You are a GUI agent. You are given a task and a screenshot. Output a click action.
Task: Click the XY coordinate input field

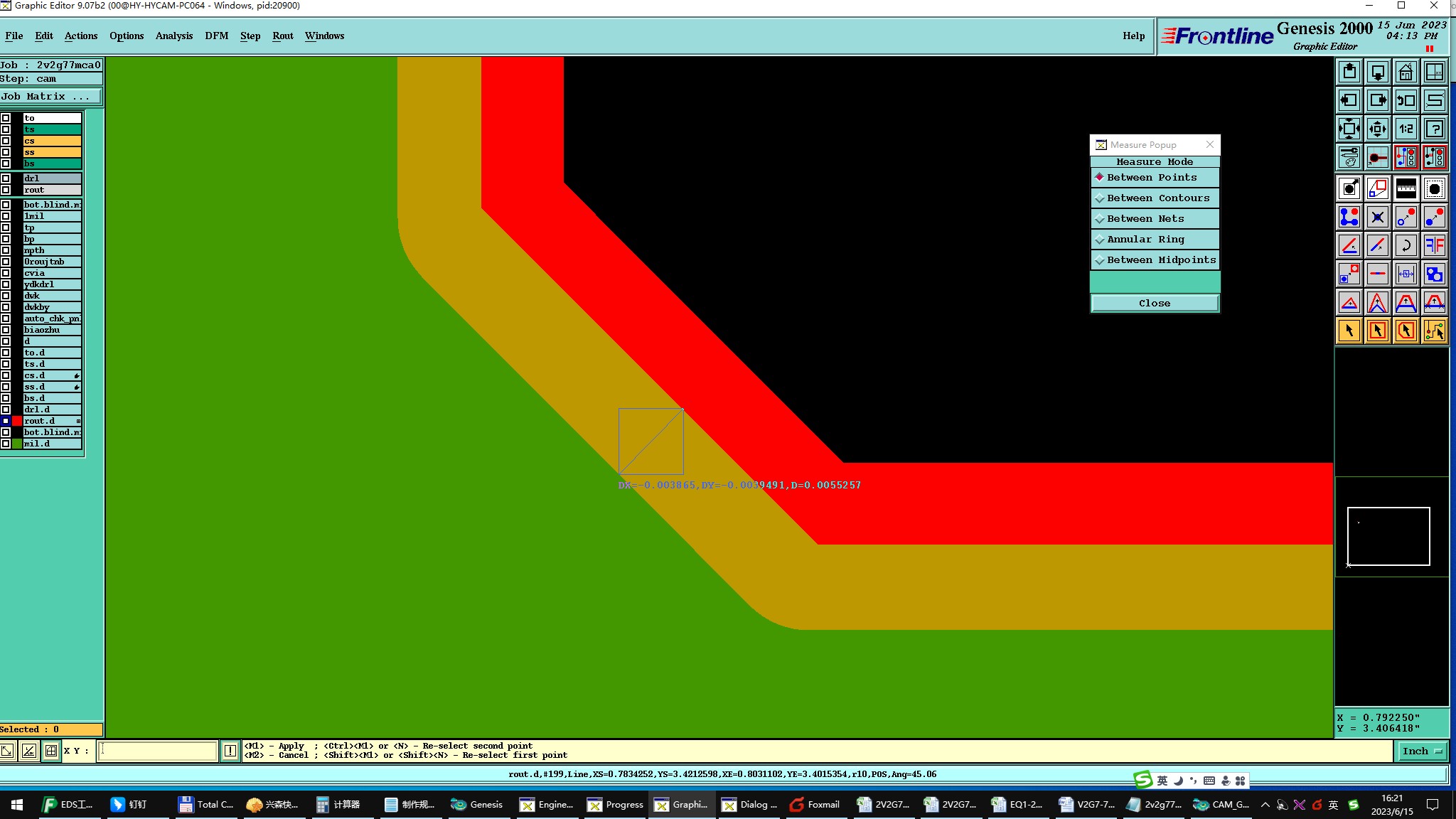point(157,751)
